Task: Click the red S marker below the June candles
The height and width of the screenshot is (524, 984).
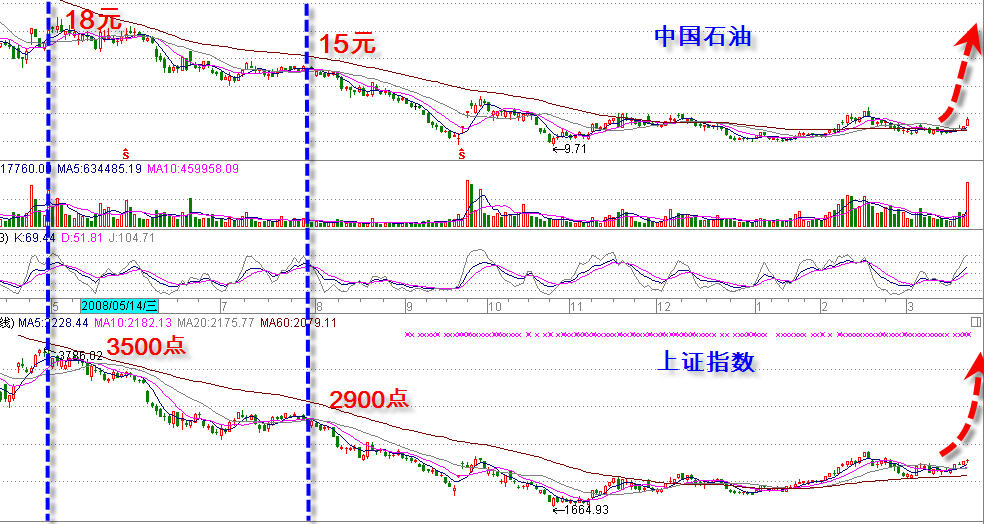Action: 126,153
